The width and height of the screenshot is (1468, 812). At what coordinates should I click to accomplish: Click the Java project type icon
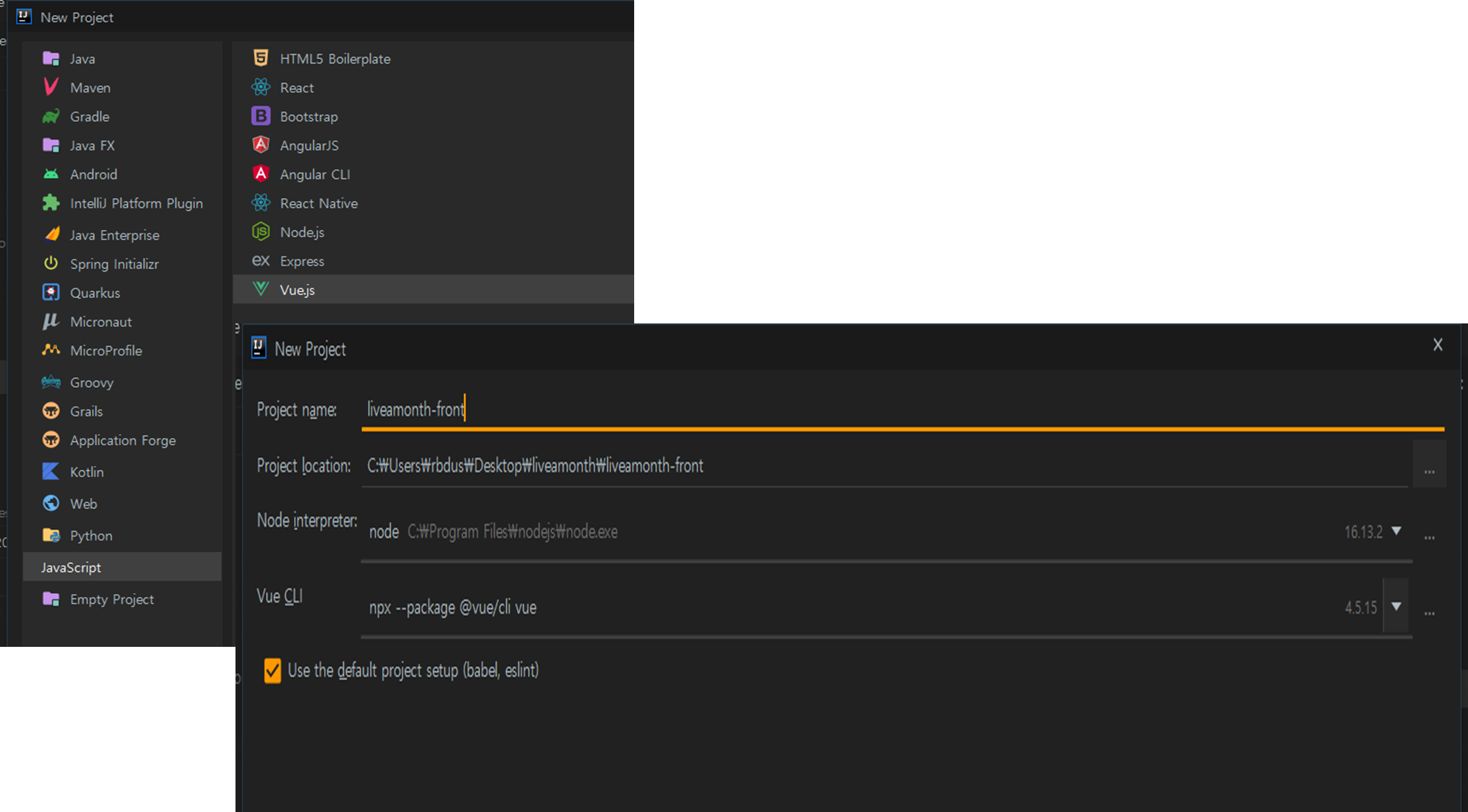51,58
